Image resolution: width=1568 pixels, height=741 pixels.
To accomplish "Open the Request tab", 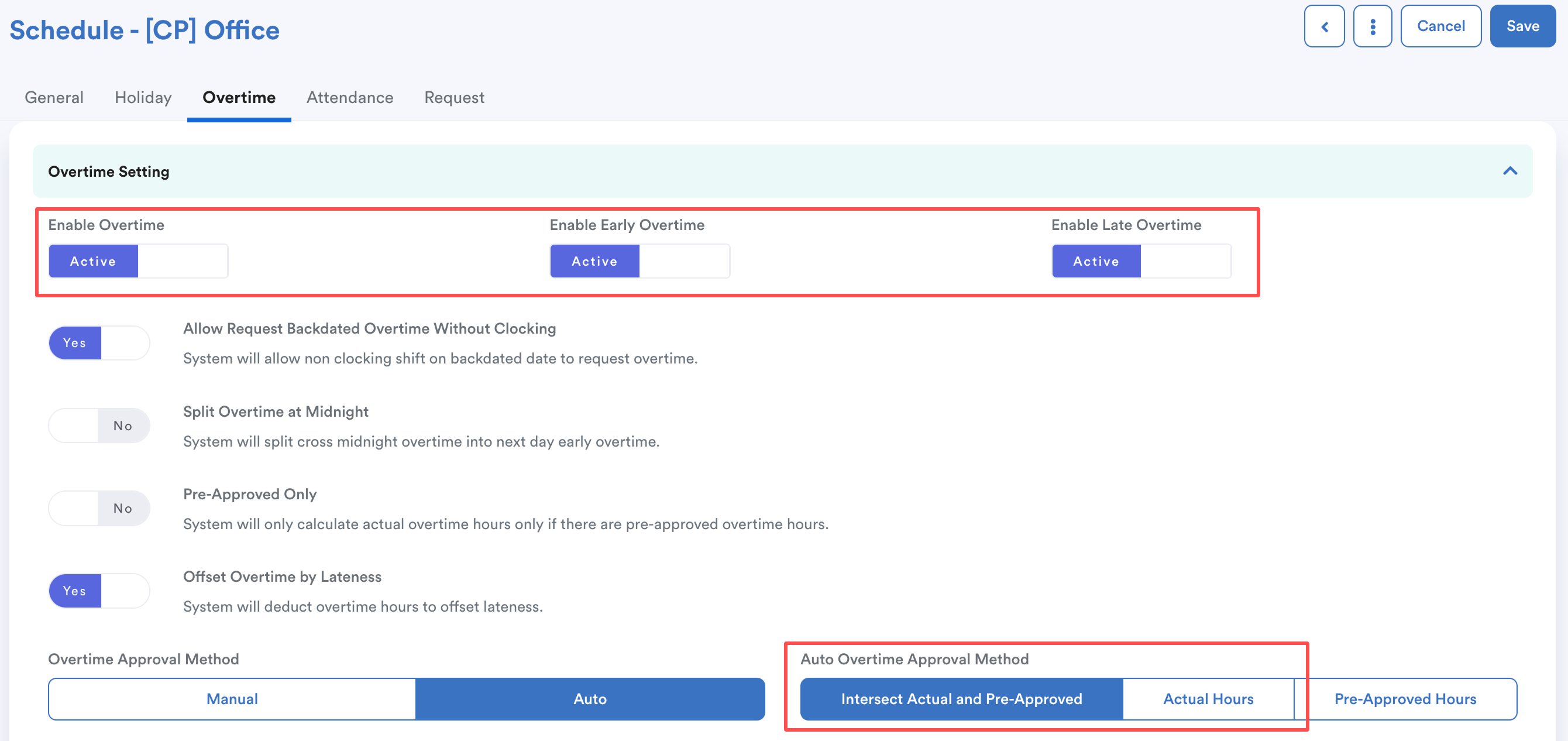I will pos(454,97).
